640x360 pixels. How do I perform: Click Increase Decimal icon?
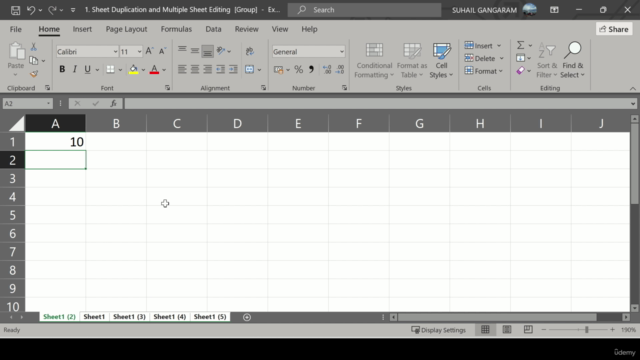click(327, 69)
